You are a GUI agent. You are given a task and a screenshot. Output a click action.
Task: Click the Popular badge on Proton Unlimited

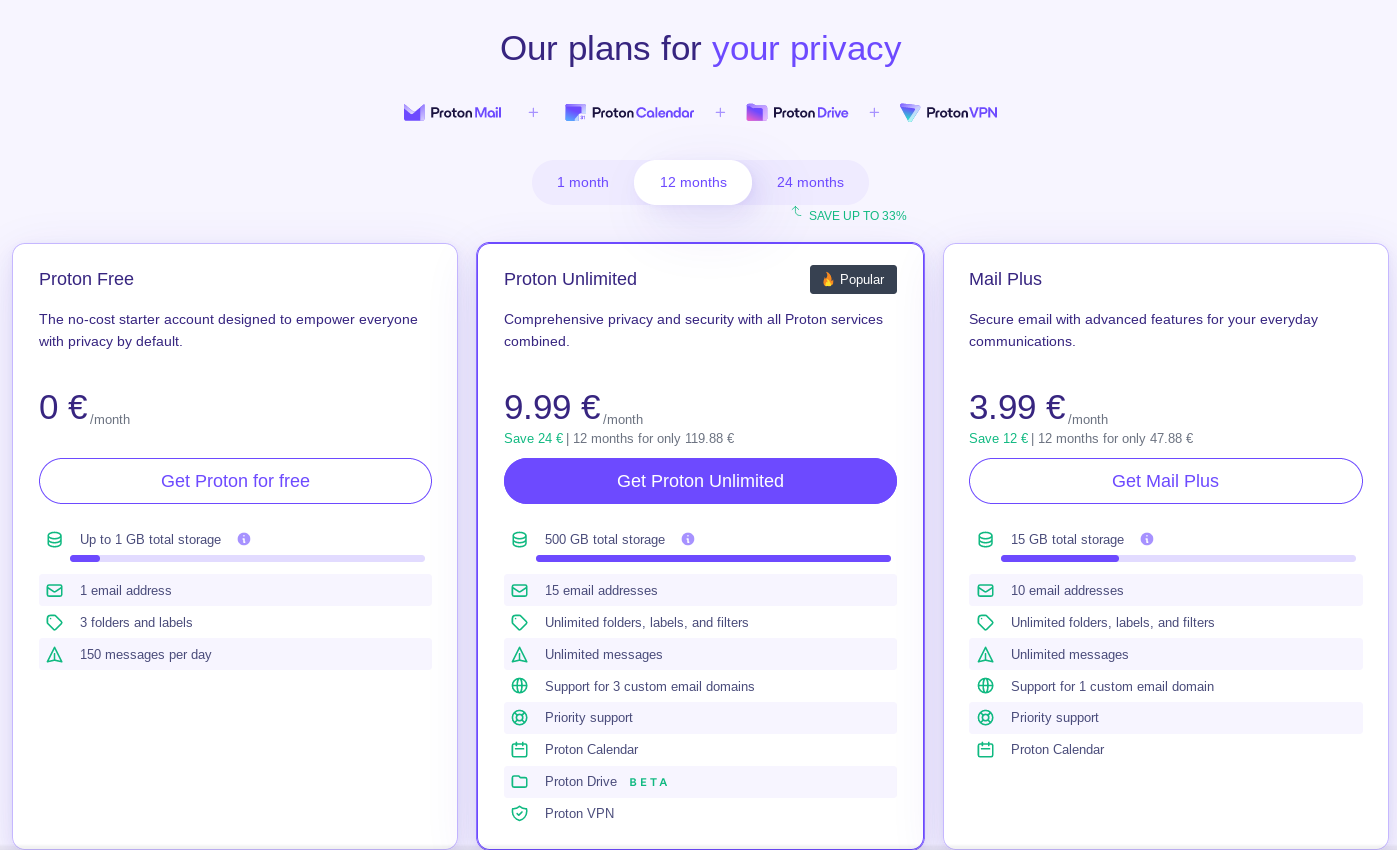[x=853, y=280]
